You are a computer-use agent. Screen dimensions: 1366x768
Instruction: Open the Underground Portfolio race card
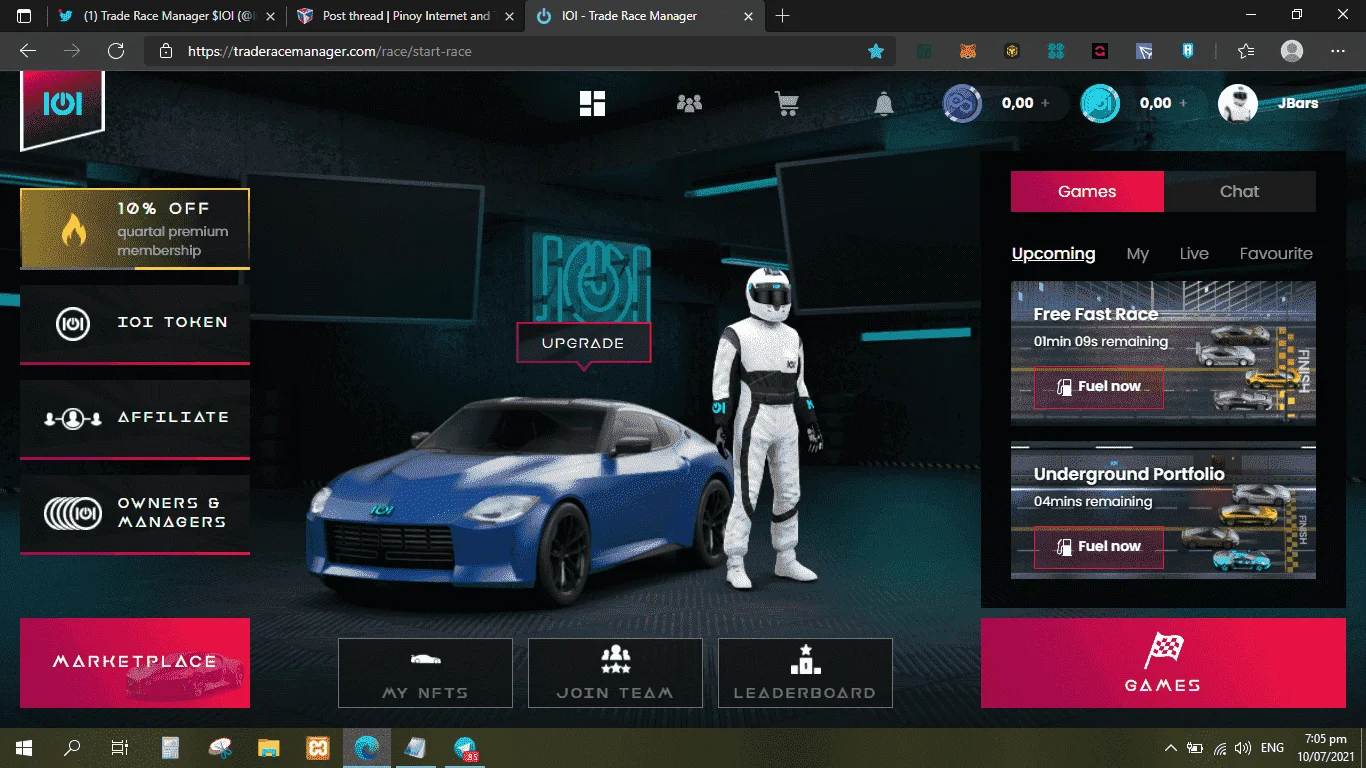tap(1163, 511)
